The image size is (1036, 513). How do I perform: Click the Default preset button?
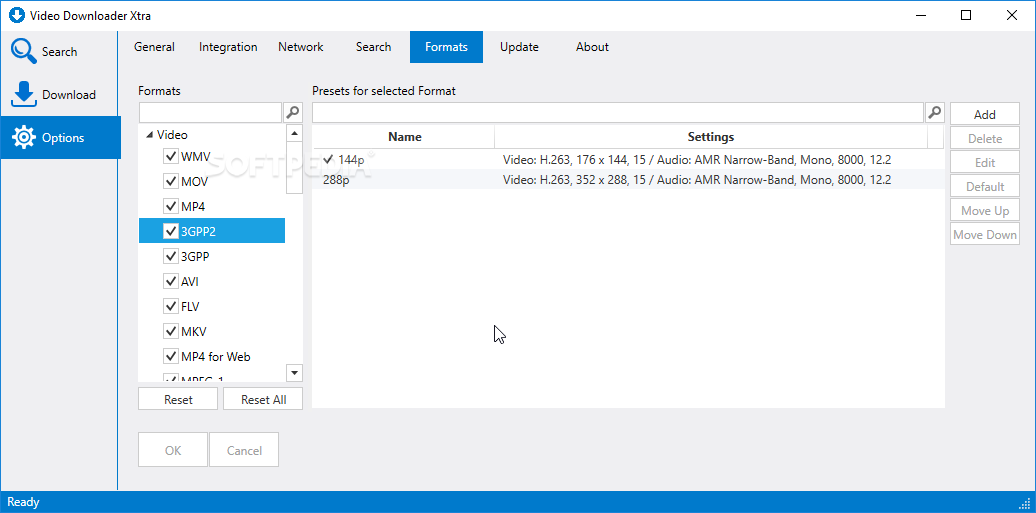[x=984, y=186]
